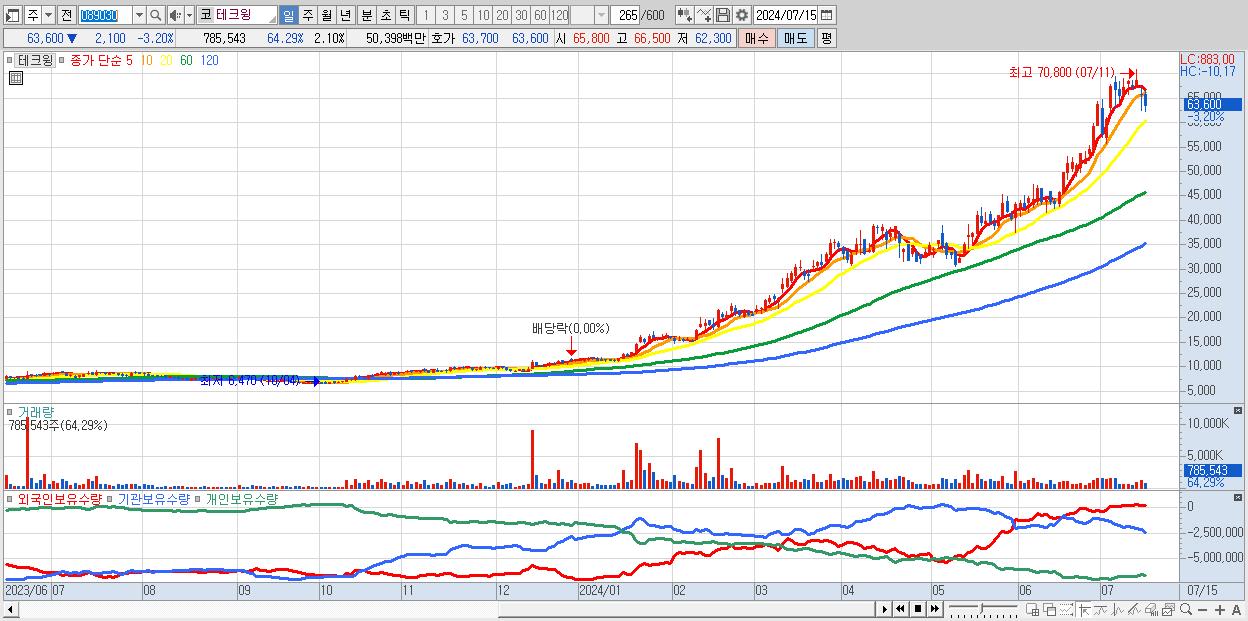Image resolution: width=1248 pixels, height=621 pixels.
Task: Click the 거래량 volume panel label
Action: point(38,411)
